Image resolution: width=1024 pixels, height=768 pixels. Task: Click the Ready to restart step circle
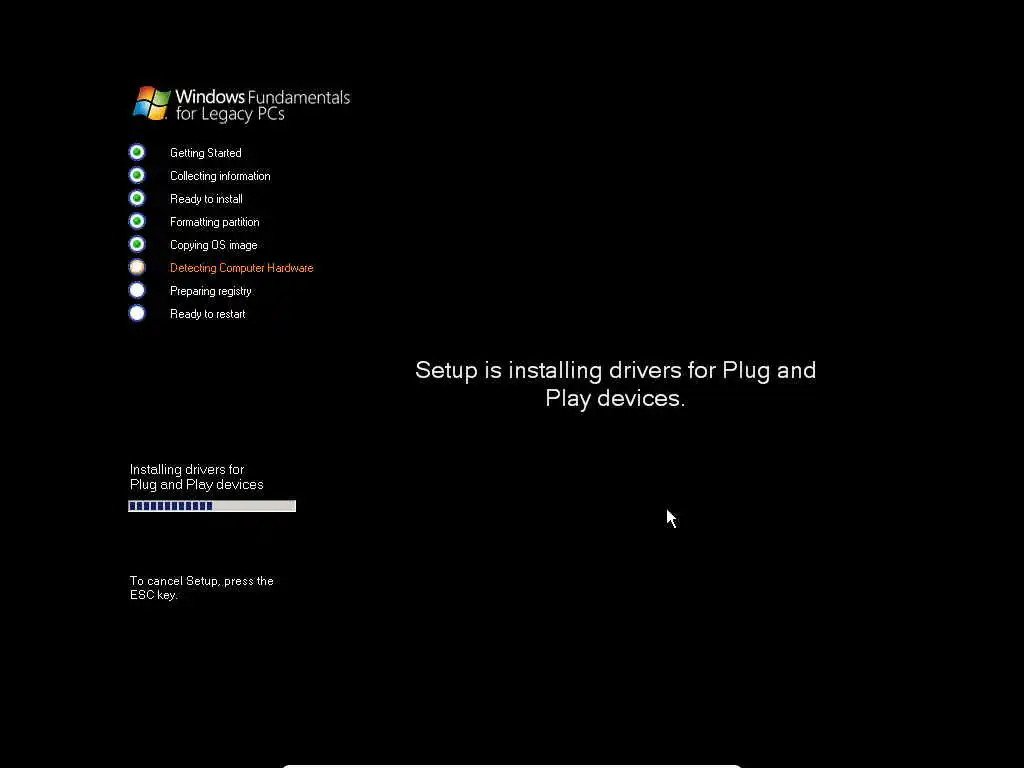coord(137,313)
